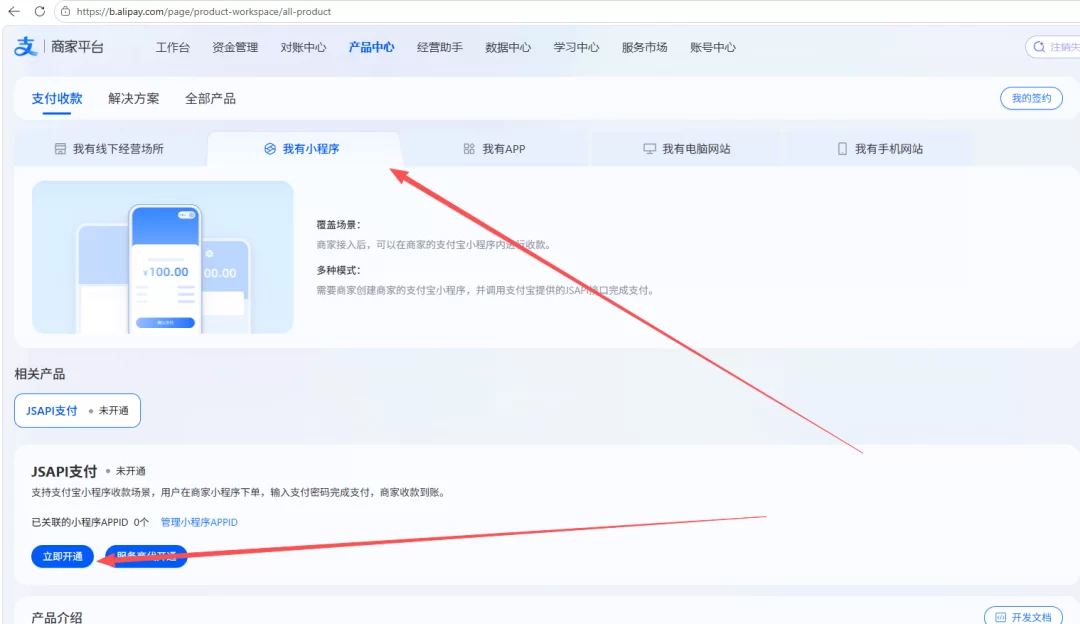Select 我有手机网站 scenario tab

(x=880, y=149)
